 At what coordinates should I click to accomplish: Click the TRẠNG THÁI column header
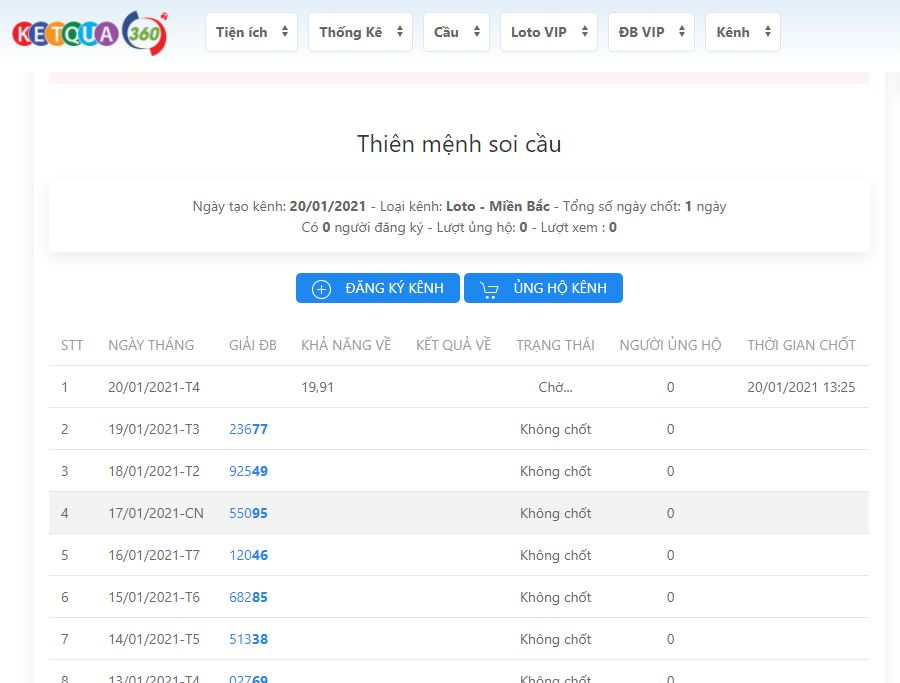555,345
